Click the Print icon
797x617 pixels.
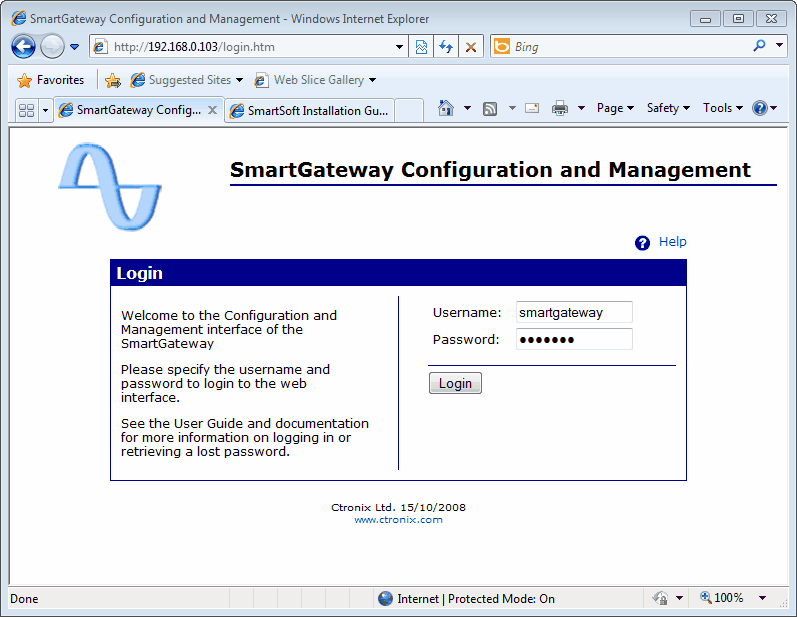[x=560, y=108]
